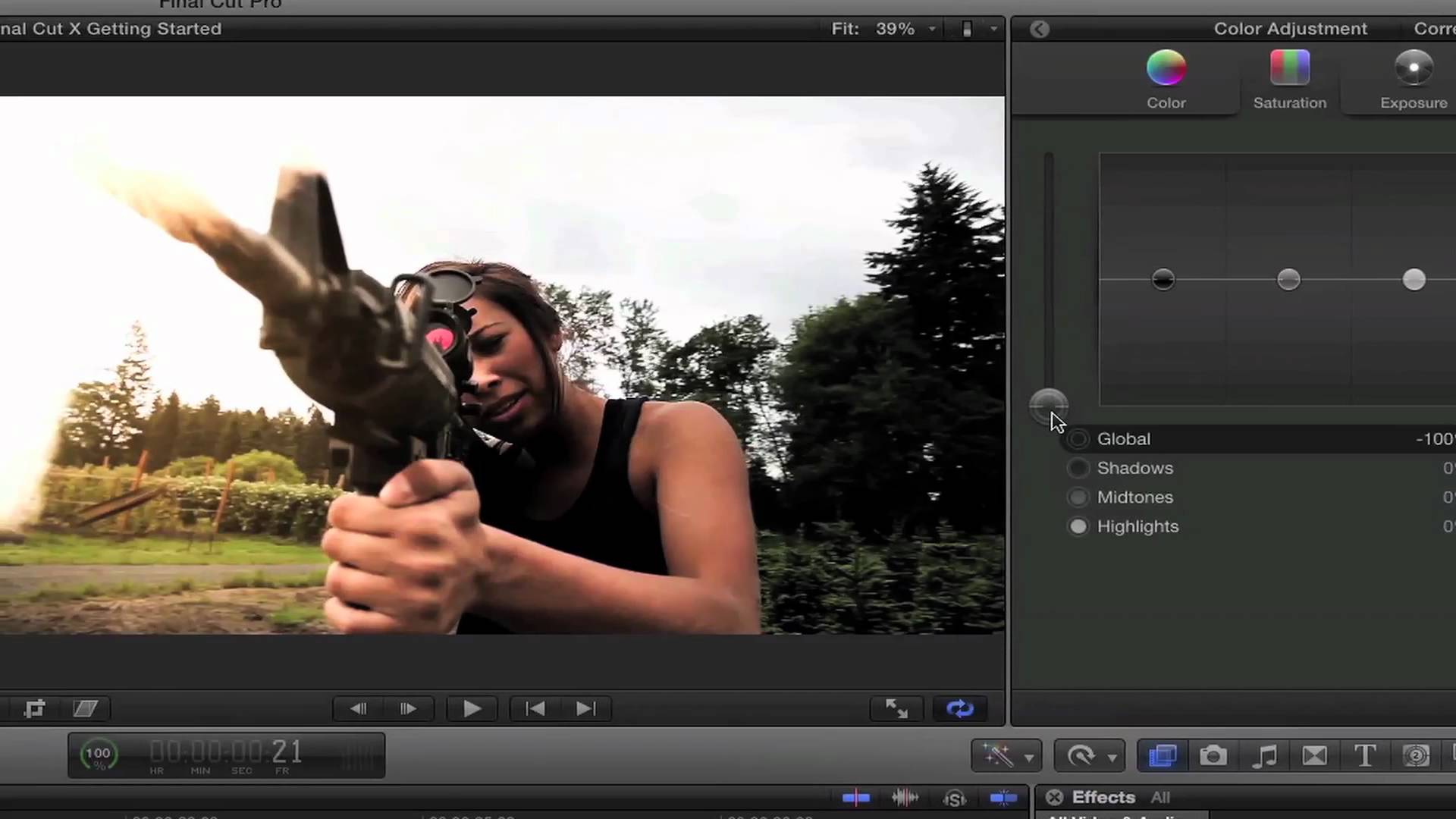Click the Transform tool icon below the viewer
This screenshot has width=1456, height=819.
coord(35,708)
